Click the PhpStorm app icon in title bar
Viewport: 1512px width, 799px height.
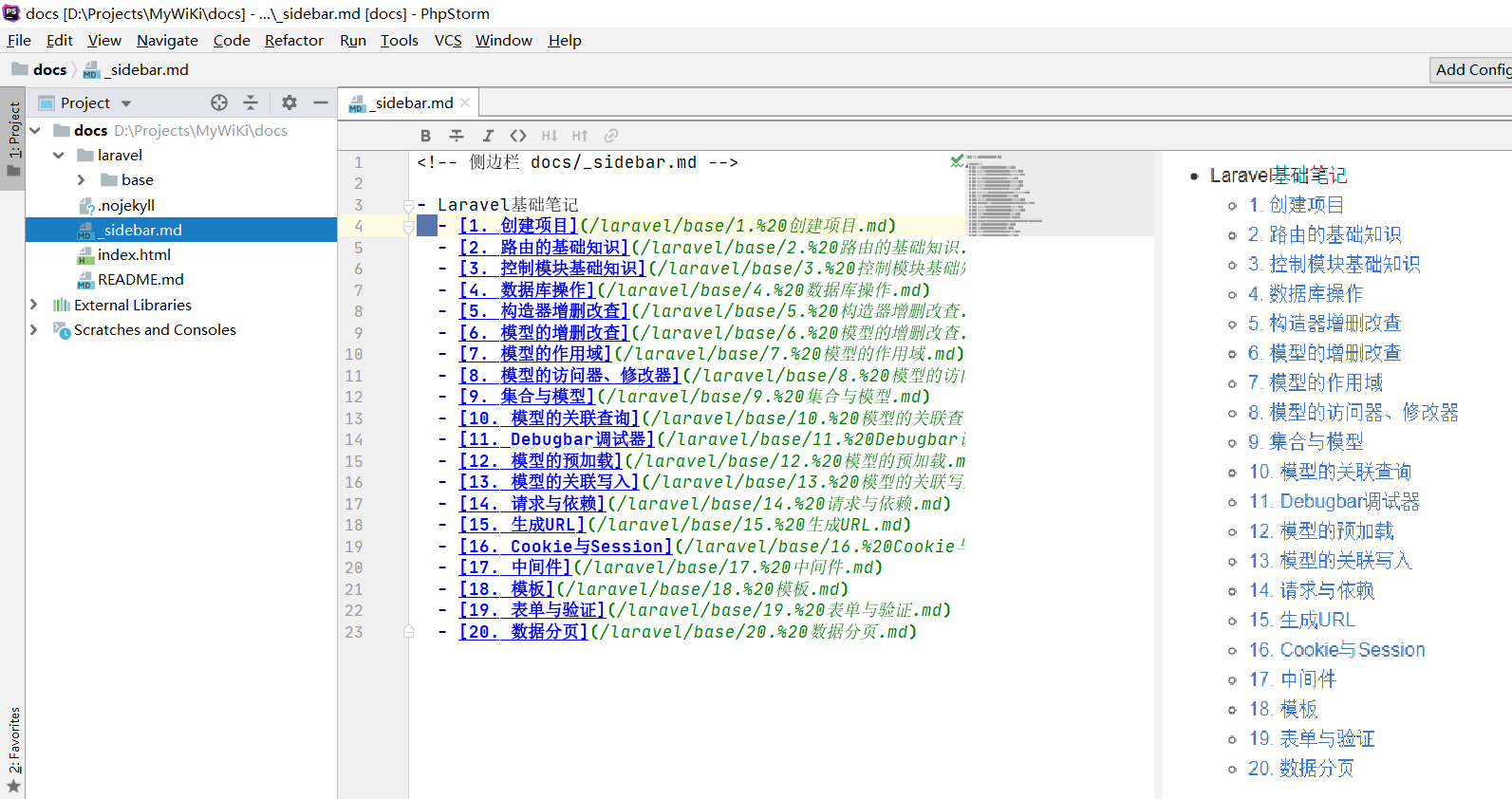pyautogui.click(x=11, y=13)
